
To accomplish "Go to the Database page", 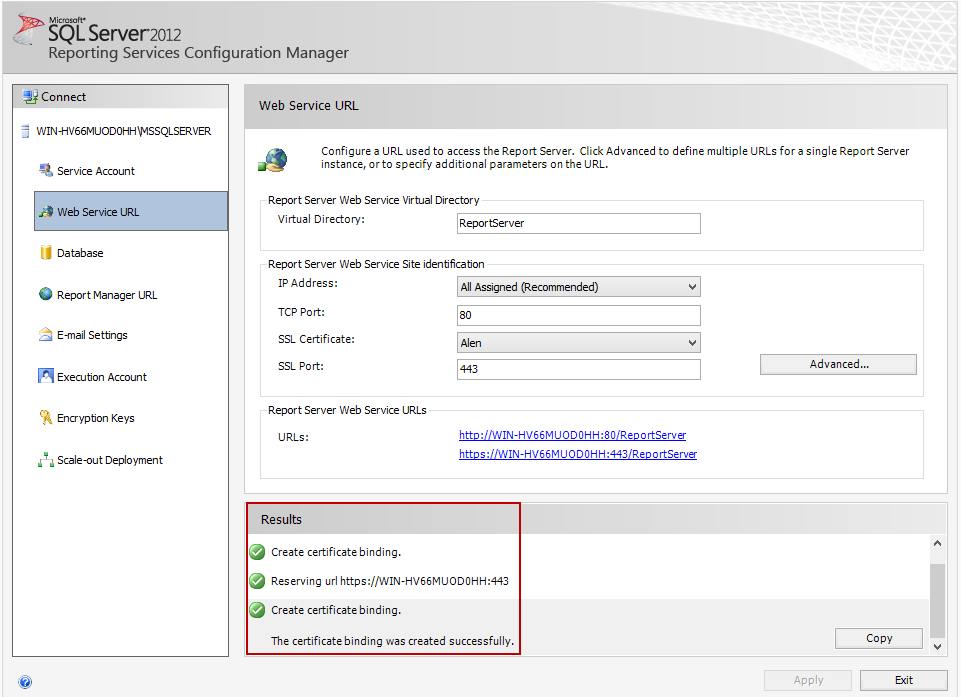I will click(80, 253).
